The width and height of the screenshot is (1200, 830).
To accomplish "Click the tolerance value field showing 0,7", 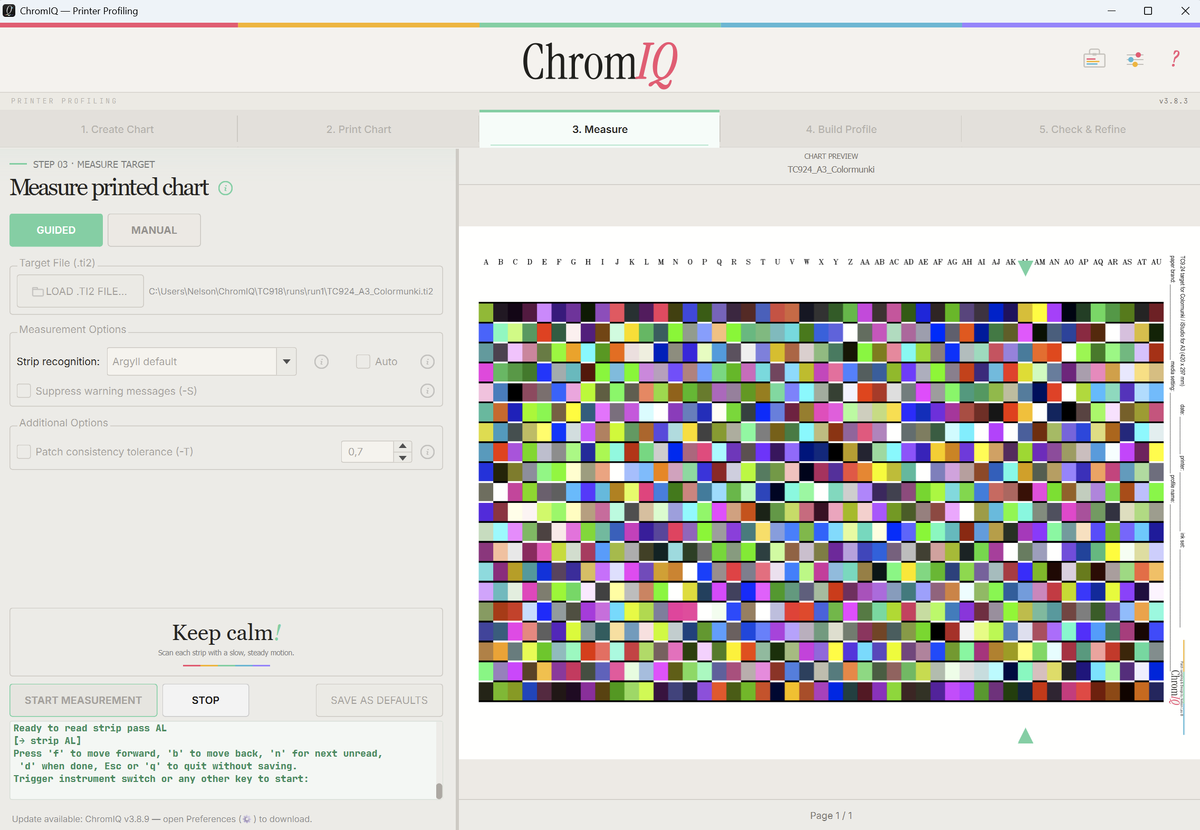I will coord(367,452).
